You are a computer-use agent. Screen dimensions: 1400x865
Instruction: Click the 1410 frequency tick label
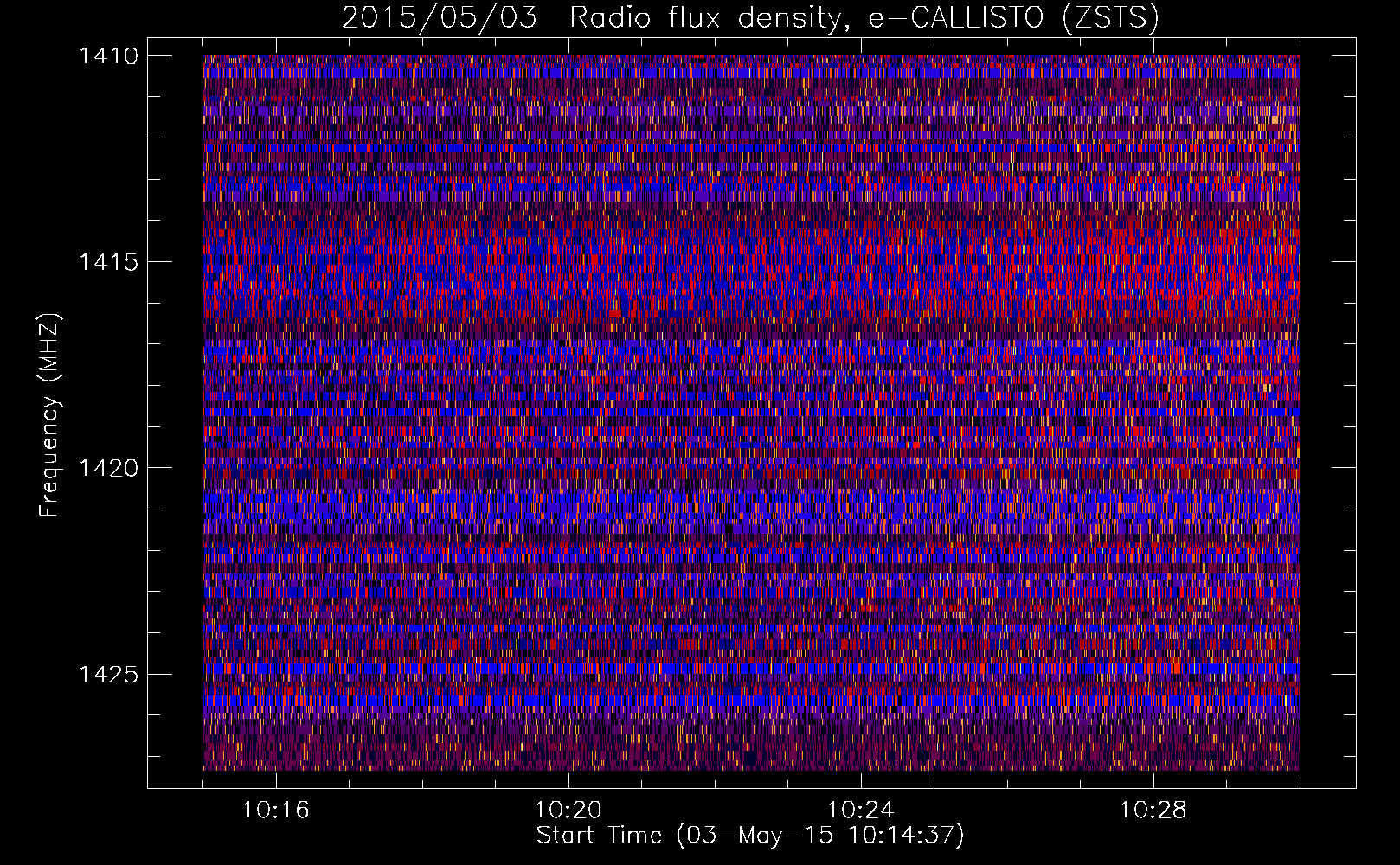108,56
